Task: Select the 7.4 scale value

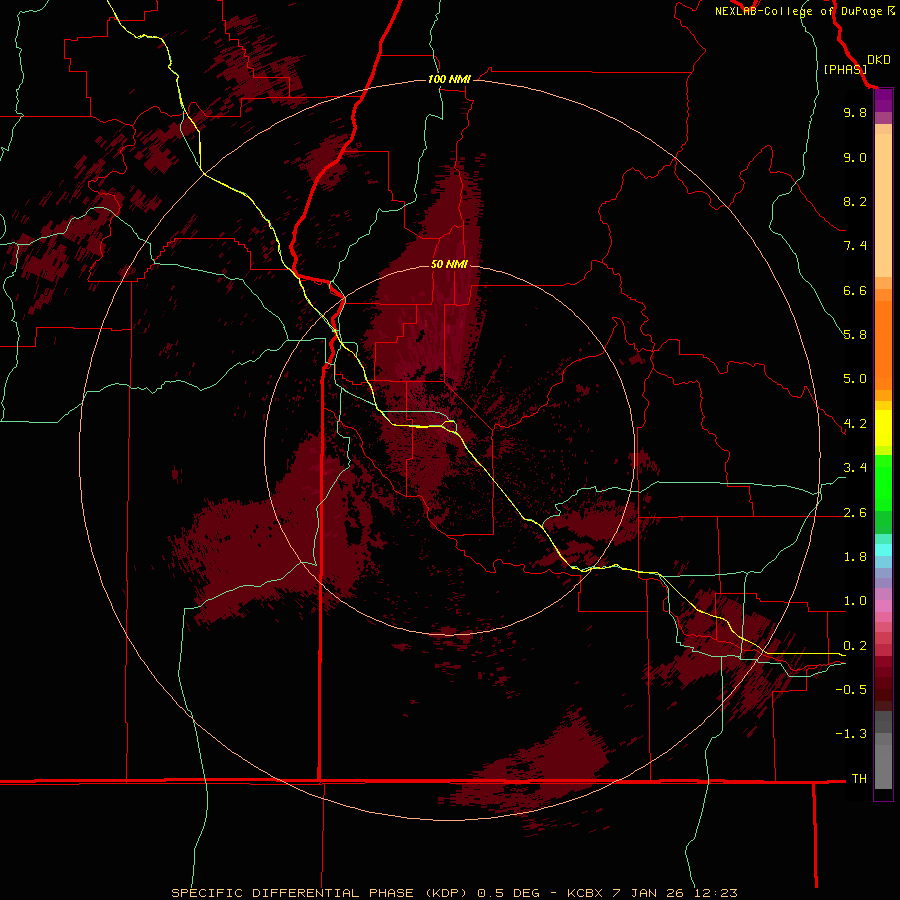Action: (x=855, y=246)
